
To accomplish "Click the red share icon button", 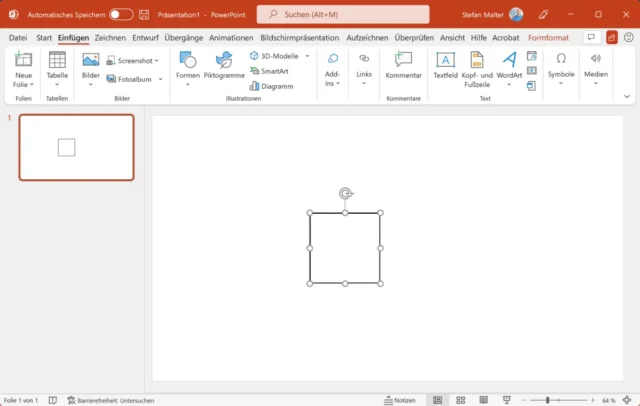I will point(611,38).
